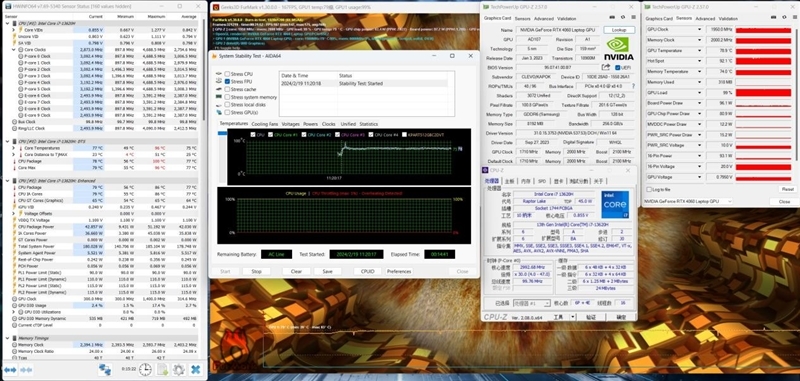
Task: Enable the Stress CPU checkbox
Action: tap(227, 74)
